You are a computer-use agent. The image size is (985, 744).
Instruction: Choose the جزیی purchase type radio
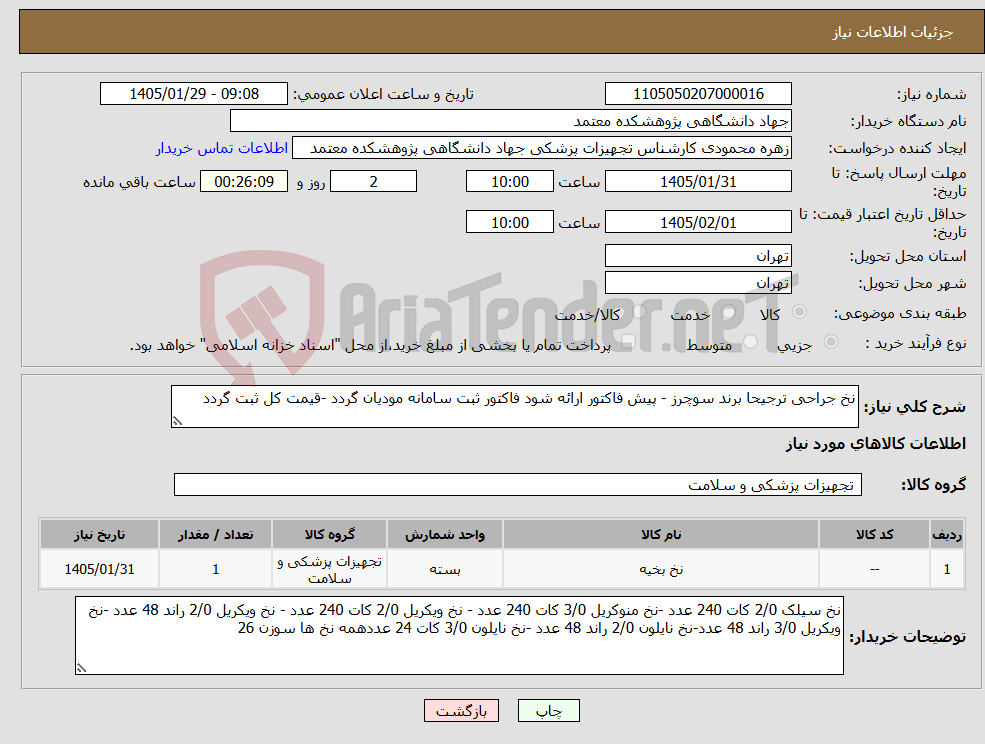(x=830, y=342)
